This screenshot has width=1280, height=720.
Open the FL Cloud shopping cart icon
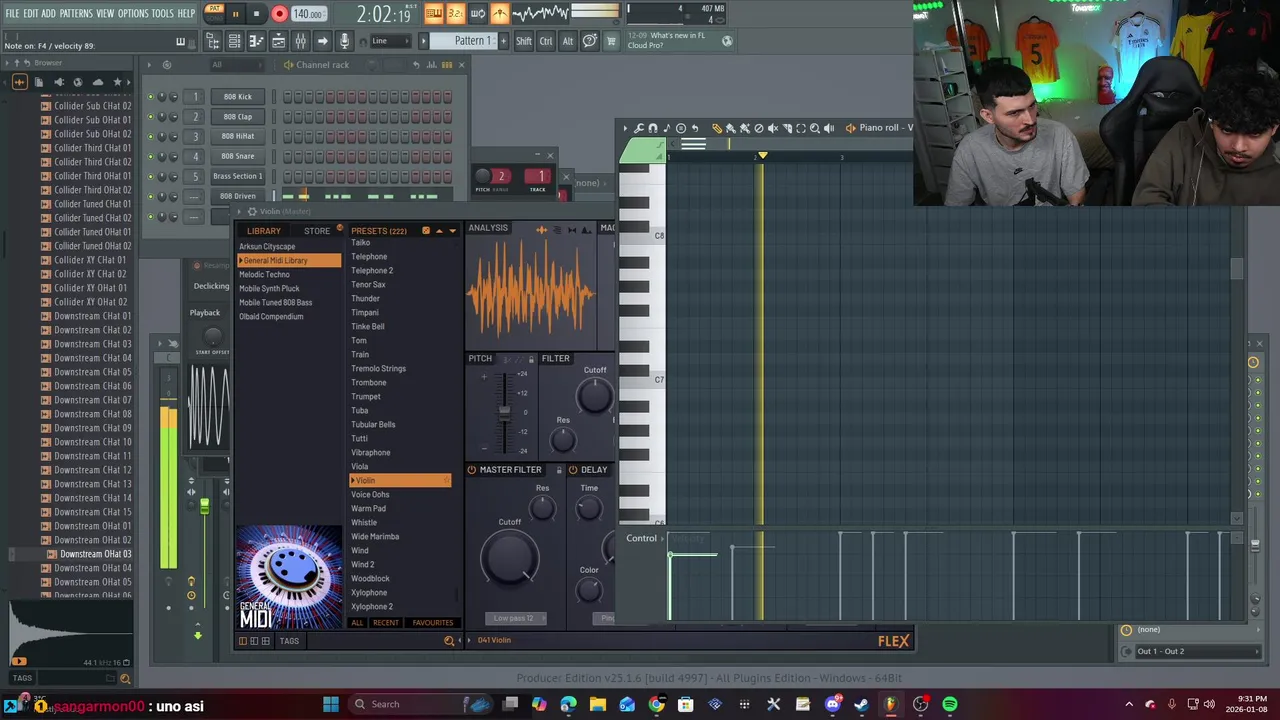pos(611,41)
